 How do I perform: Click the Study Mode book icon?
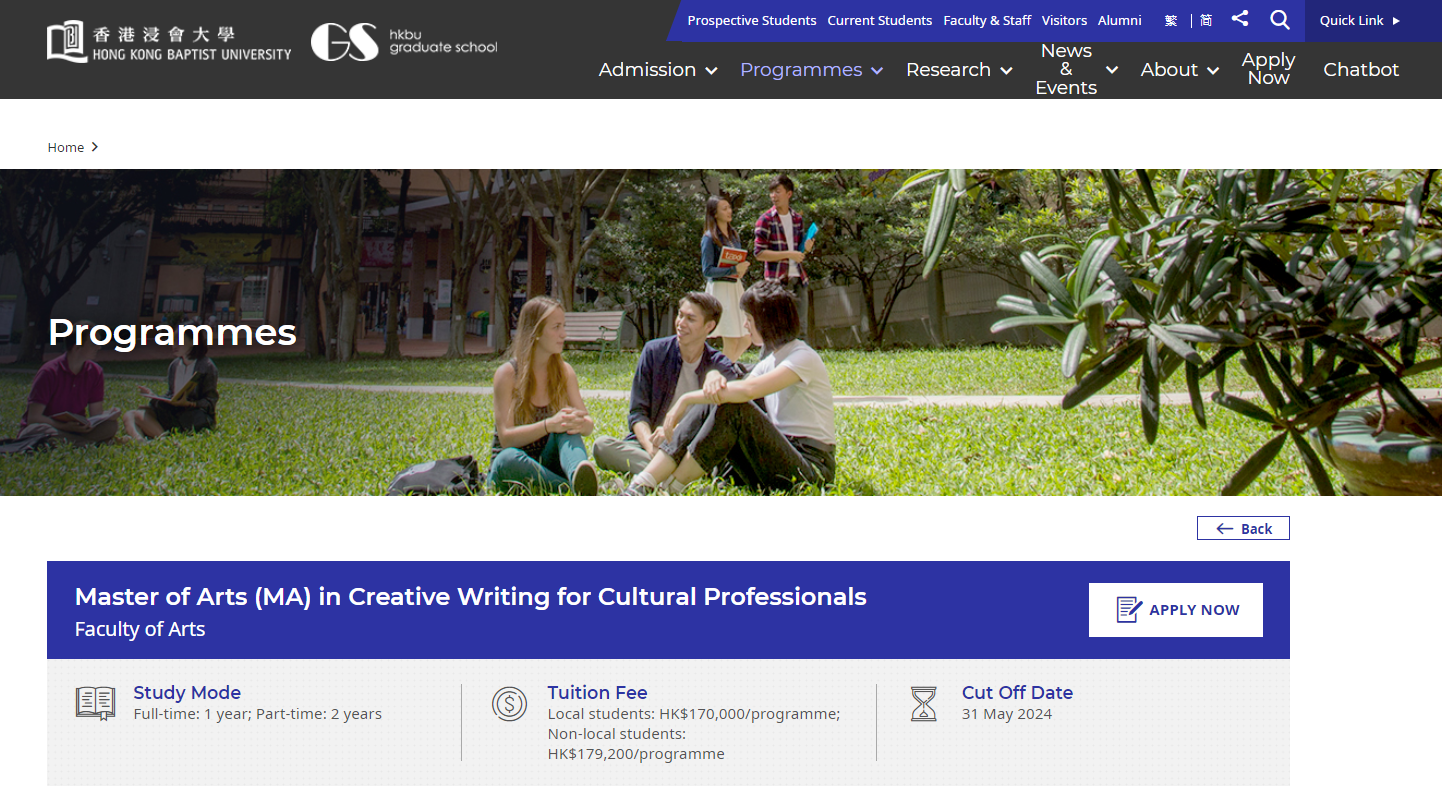[x=96, y=703]
